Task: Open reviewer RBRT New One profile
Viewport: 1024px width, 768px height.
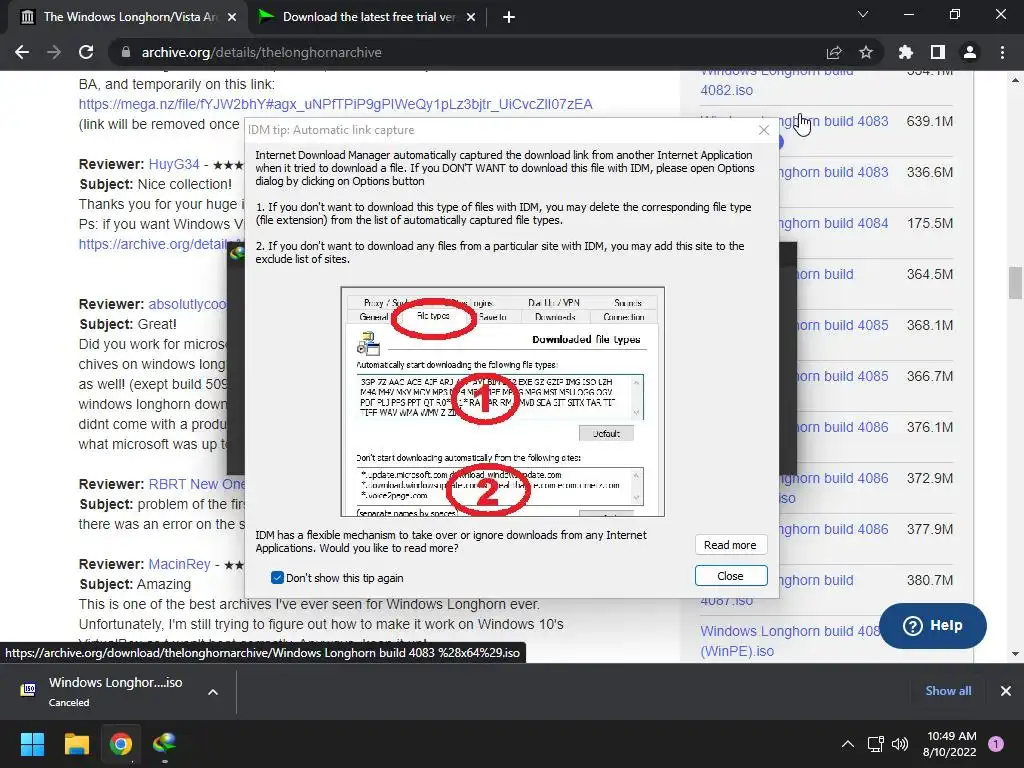Action: click(x=197, y=485)
